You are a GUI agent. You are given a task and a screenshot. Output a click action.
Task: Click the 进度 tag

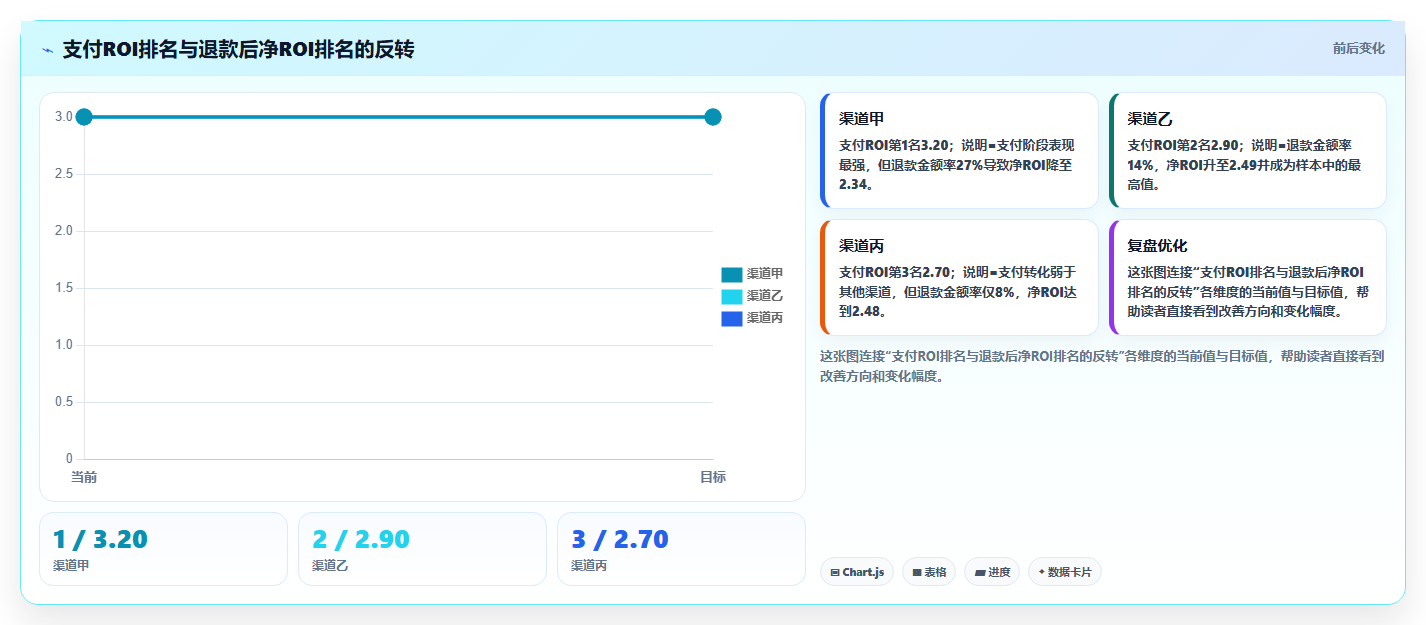992,572
